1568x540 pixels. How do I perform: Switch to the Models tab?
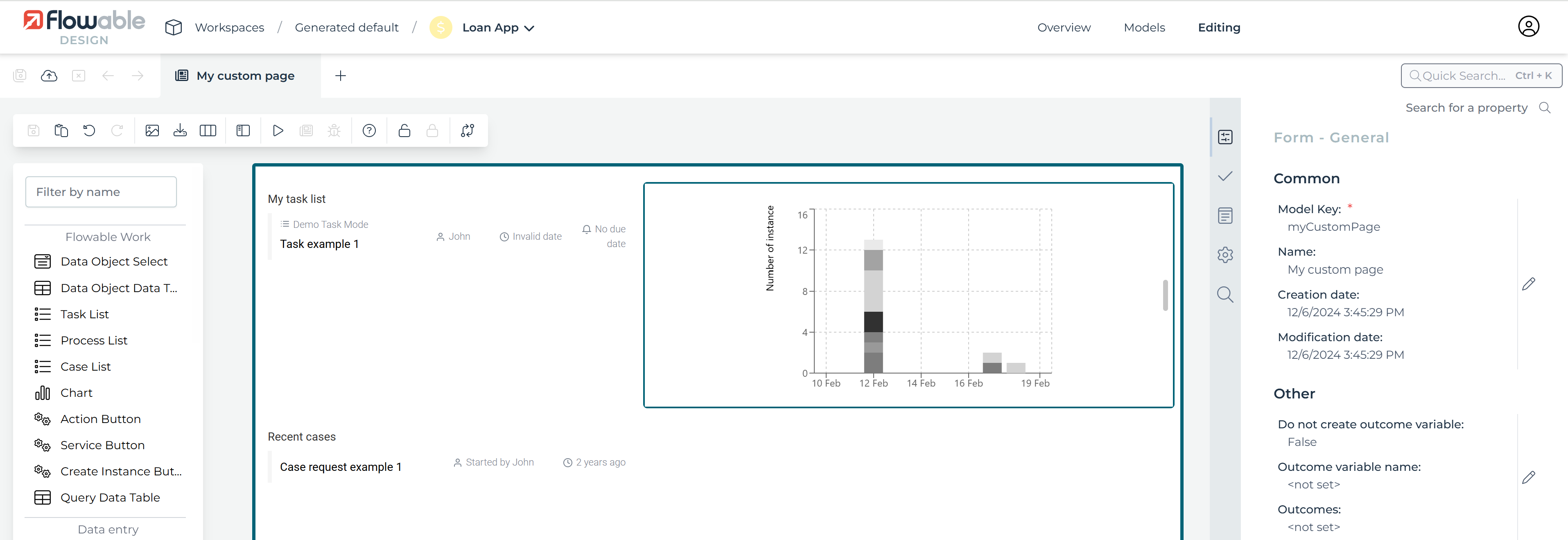tap(1144, 27)
